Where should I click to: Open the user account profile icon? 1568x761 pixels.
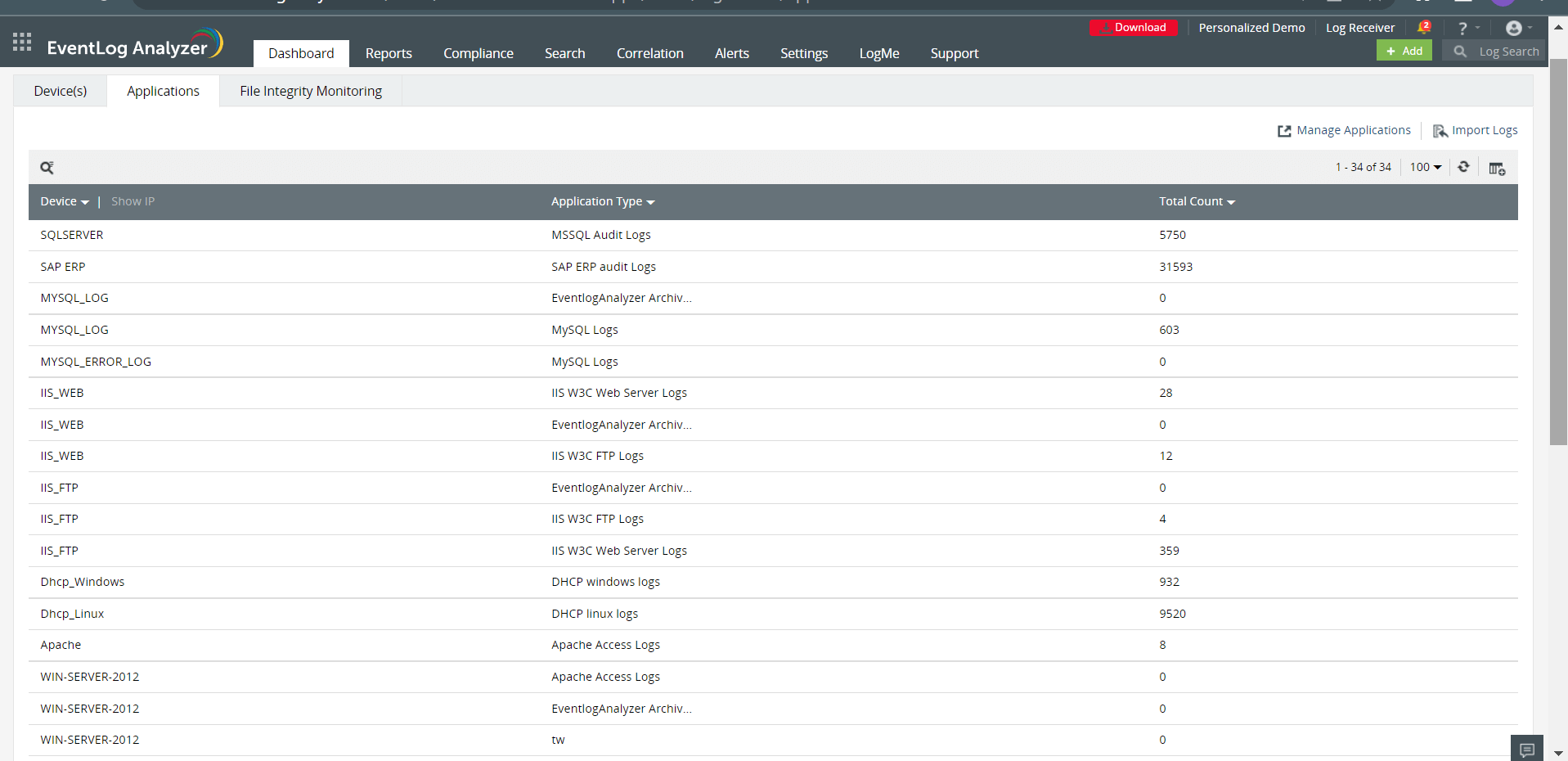pyautogui.click(x=1514, y=29)
